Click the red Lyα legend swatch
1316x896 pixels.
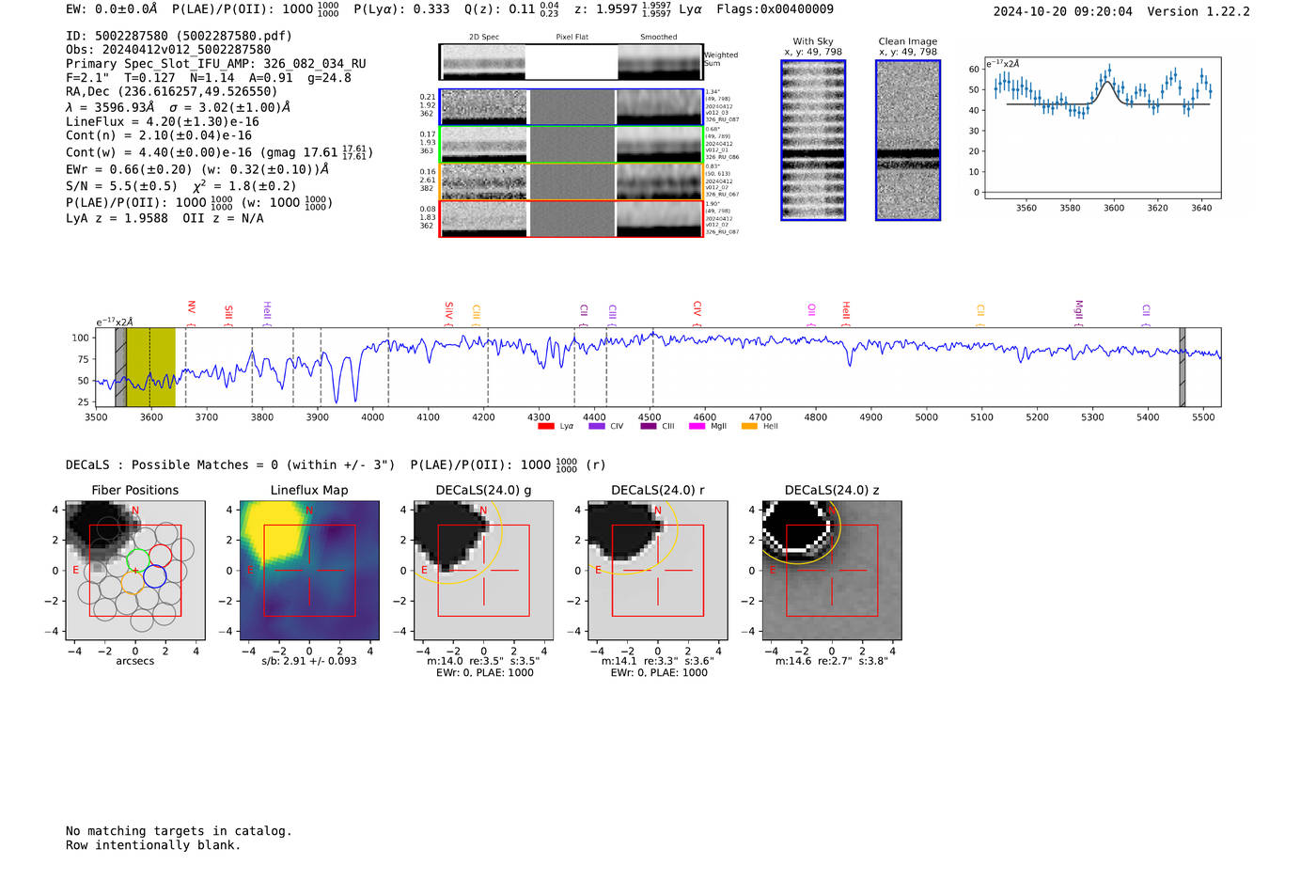(x=545, y=427)
